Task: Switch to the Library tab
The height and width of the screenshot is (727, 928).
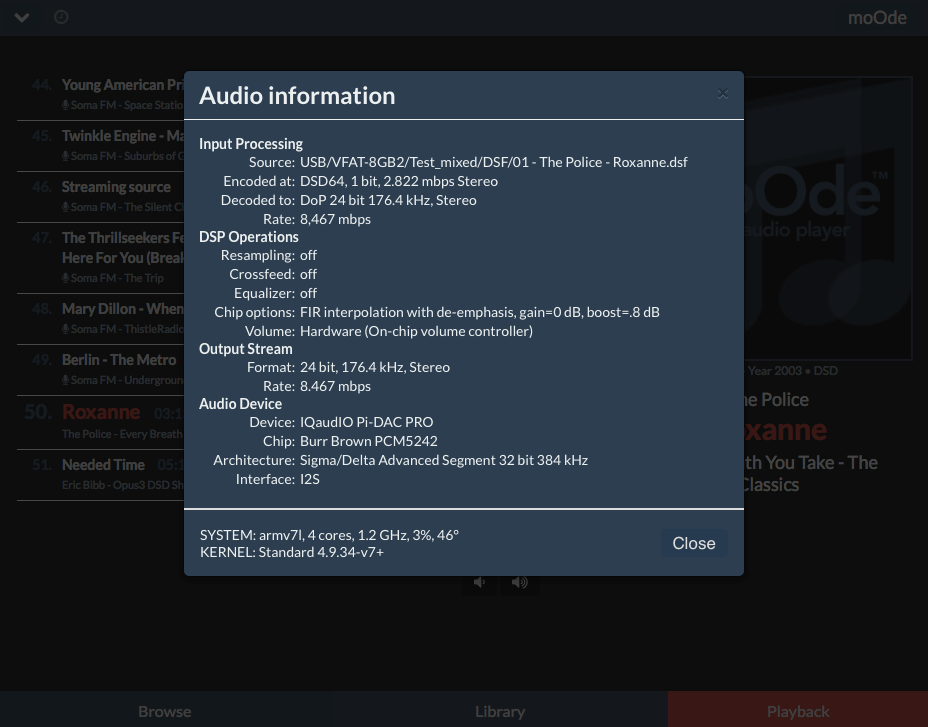Action: point(500,711)
